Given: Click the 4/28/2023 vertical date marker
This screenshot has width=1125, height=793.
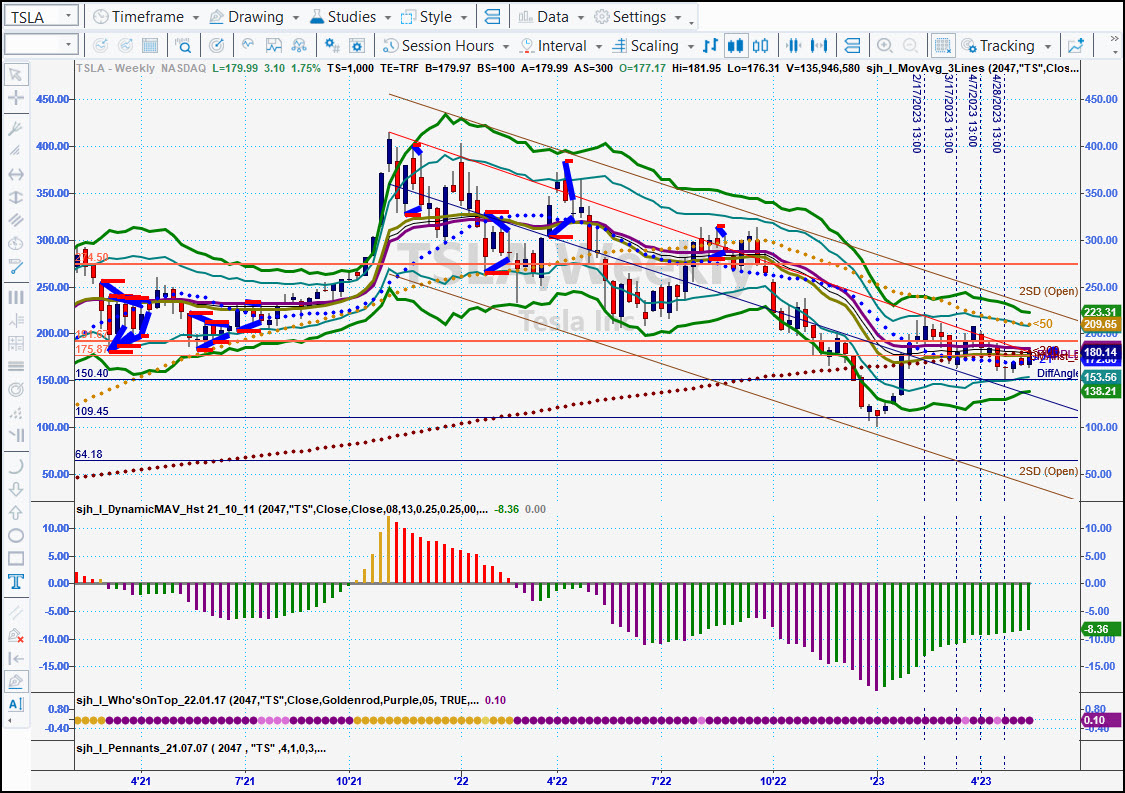Looking at the screenshot, I should tap(996, 113).
